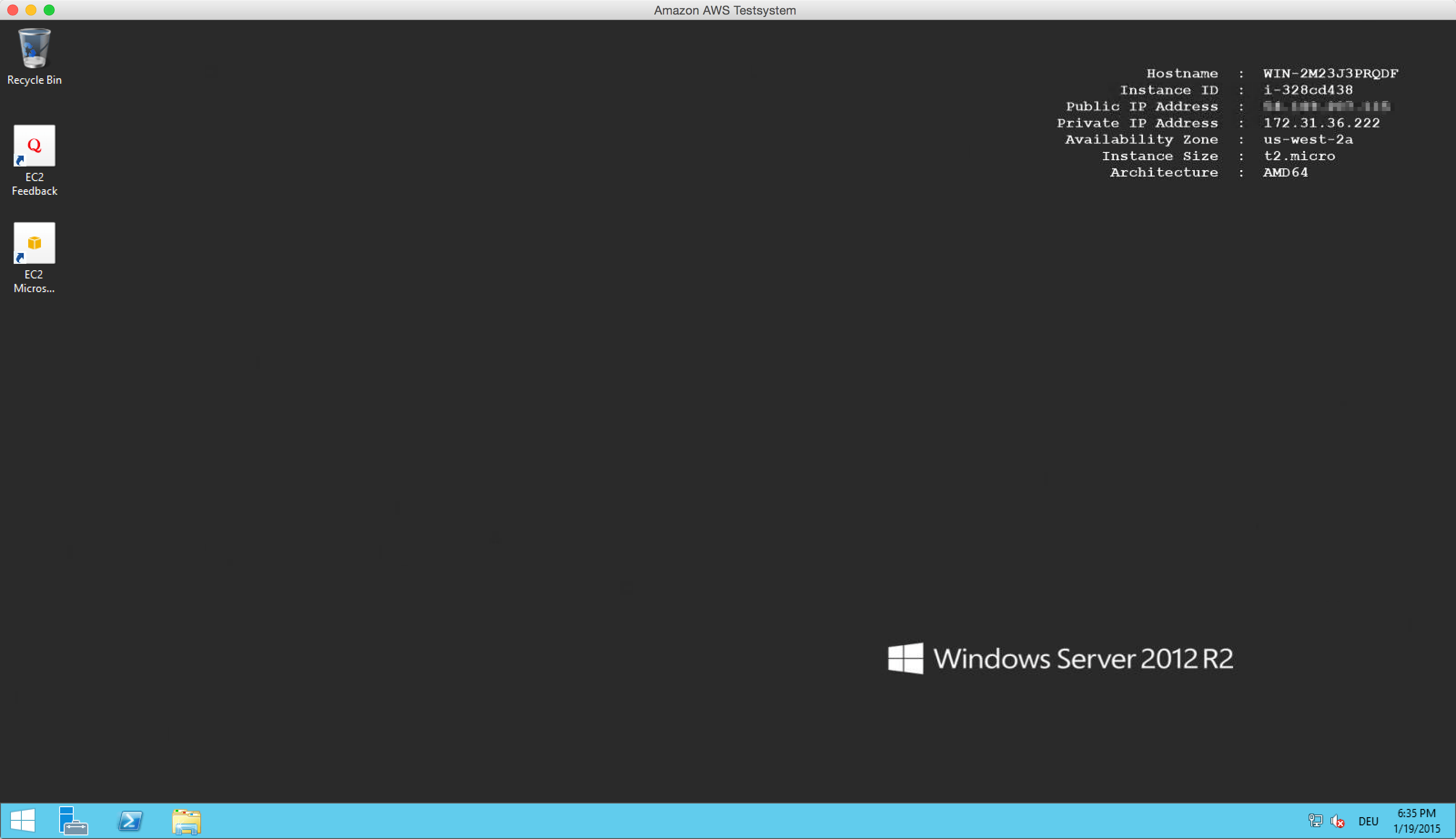Click the muted speaker tray icon

click(1337, 820)
